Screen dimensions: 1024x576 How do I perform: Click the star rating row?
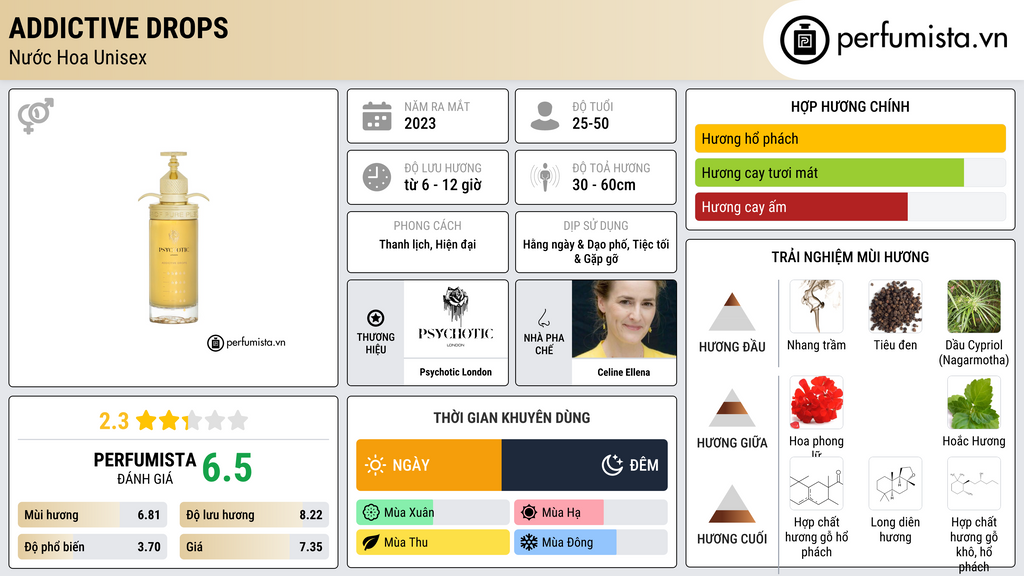192,420
